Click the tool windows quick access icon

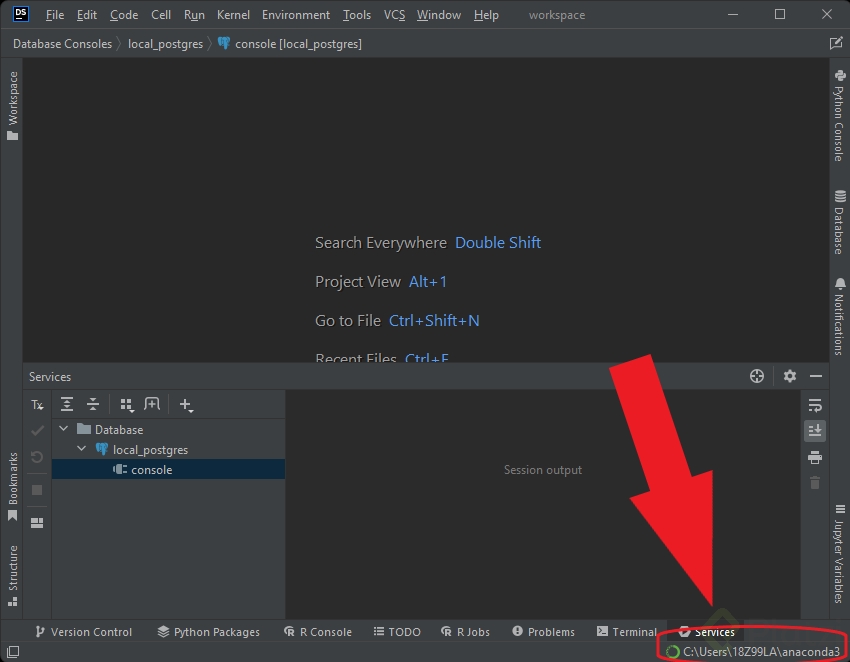pos(13,651)
